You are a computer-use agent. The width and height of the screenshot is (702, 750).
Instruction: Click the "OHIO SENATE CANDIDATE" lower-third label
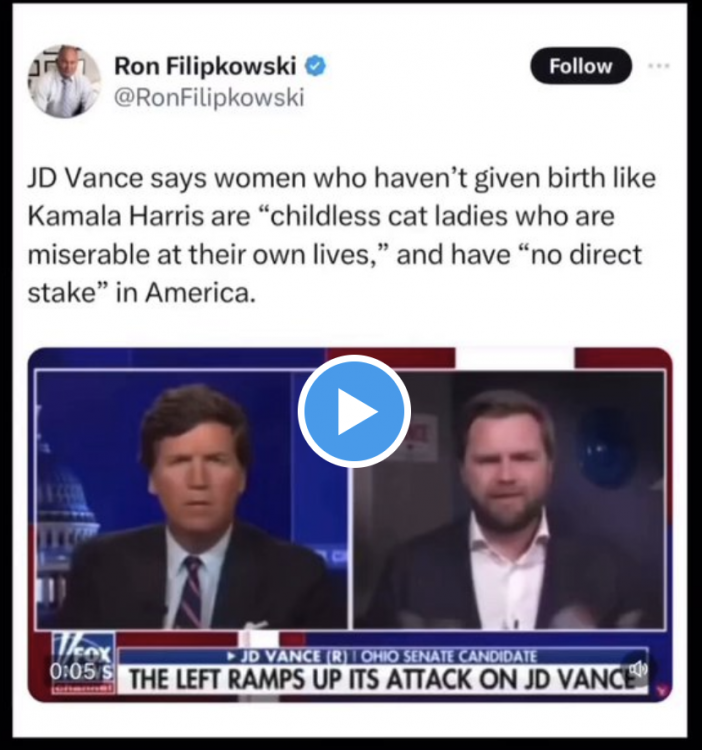point(449,656)
